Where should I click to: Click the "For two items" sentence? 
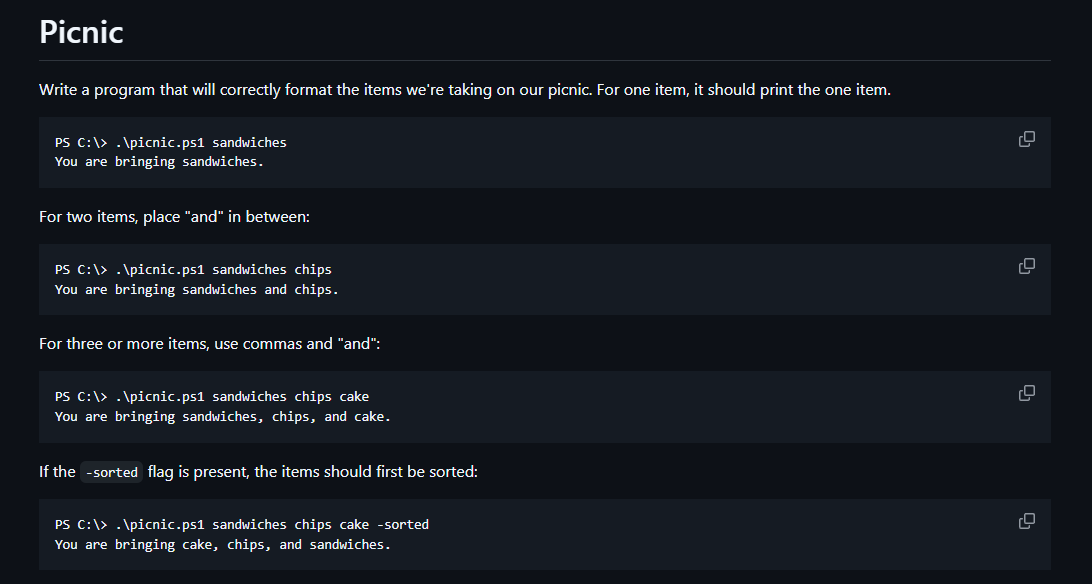(x=174, y=216)
